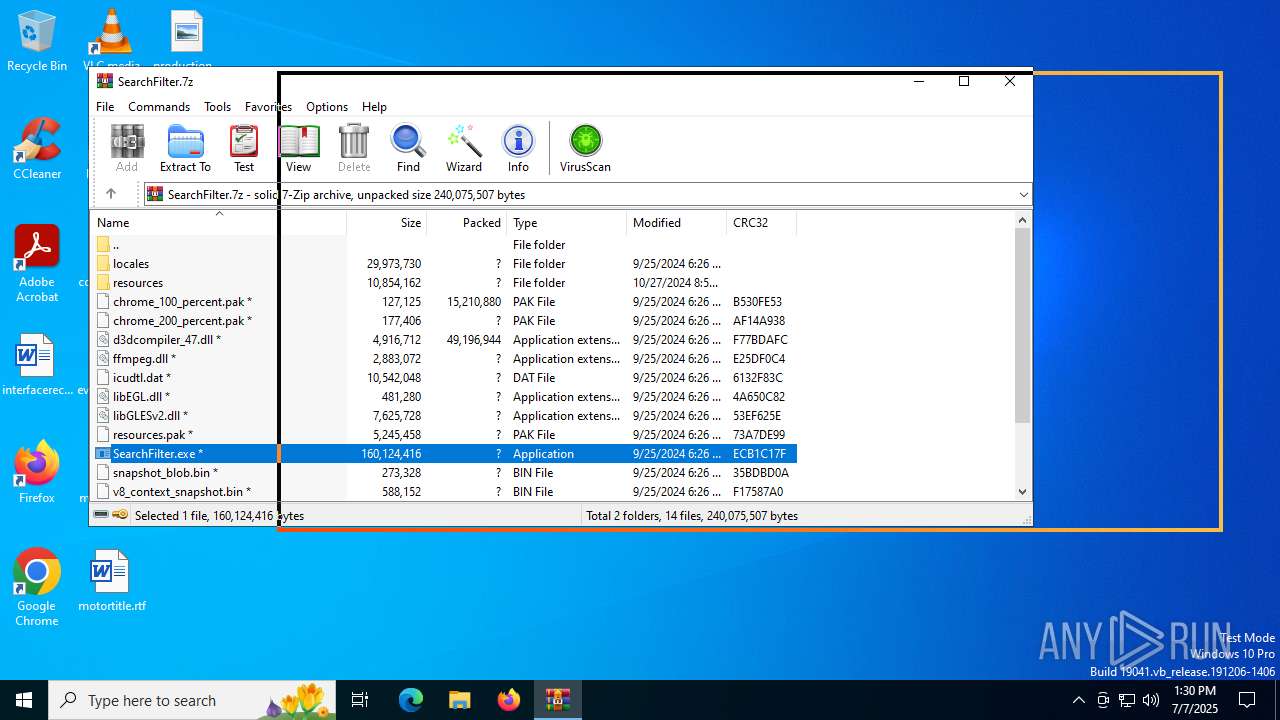Show archive Info icon

[518, 148]
